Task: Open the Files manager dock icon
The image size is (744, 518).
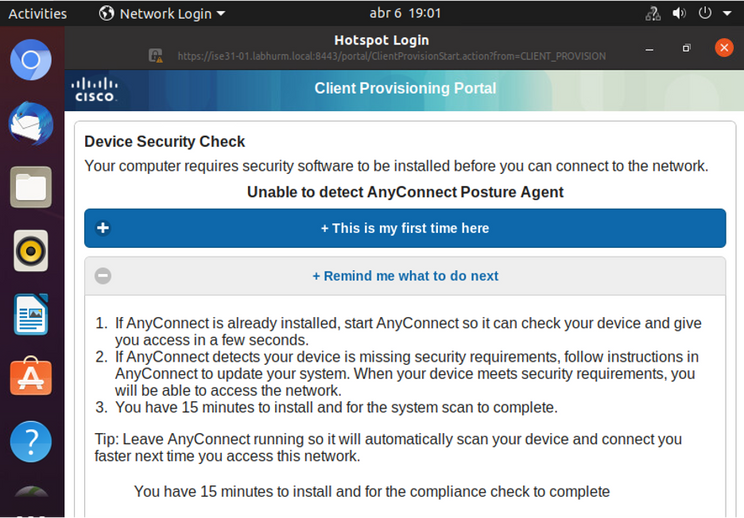Action: click(31, 187)
